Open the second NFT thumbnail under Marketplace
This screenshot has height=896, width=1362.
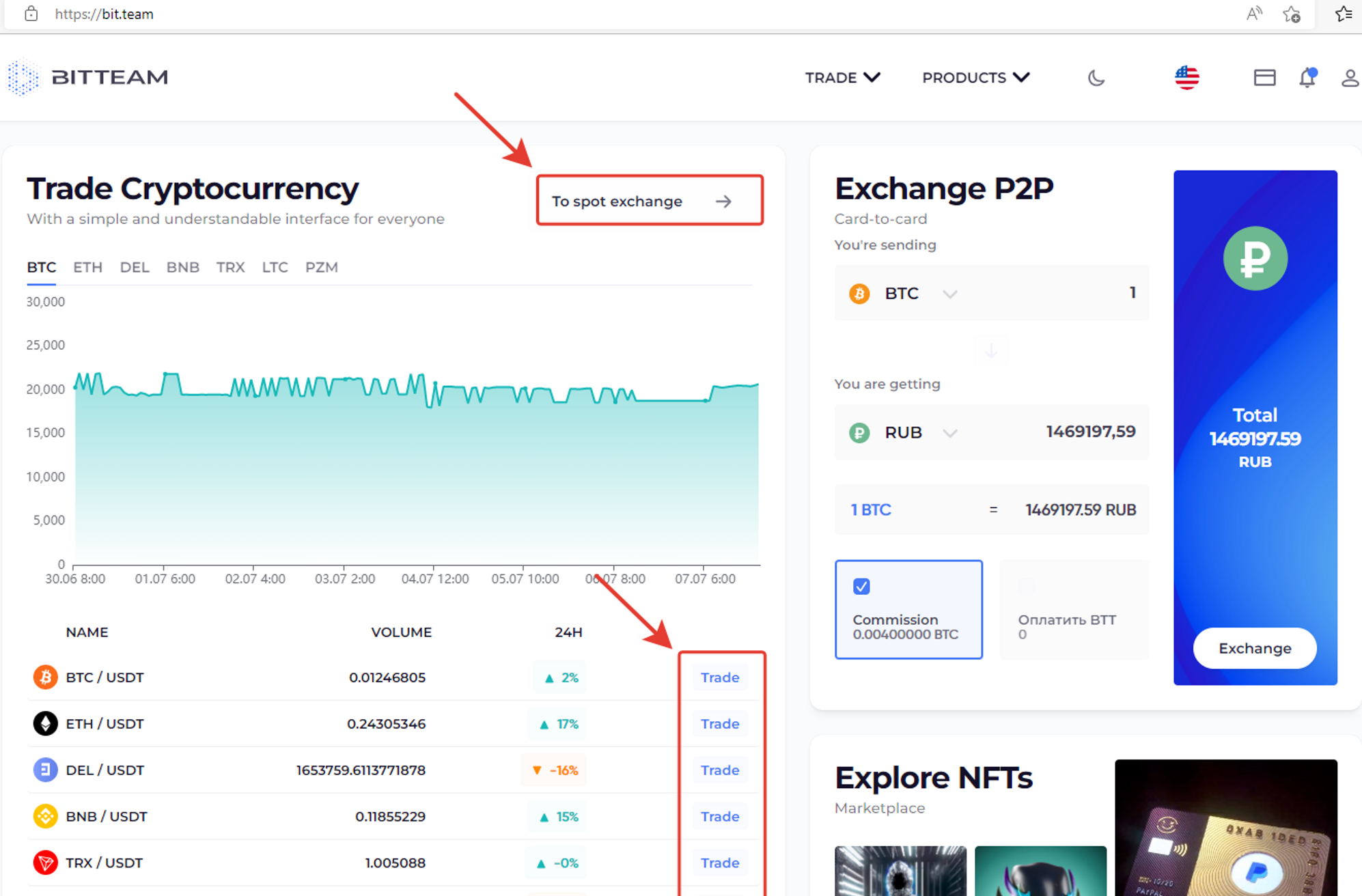1040,871
